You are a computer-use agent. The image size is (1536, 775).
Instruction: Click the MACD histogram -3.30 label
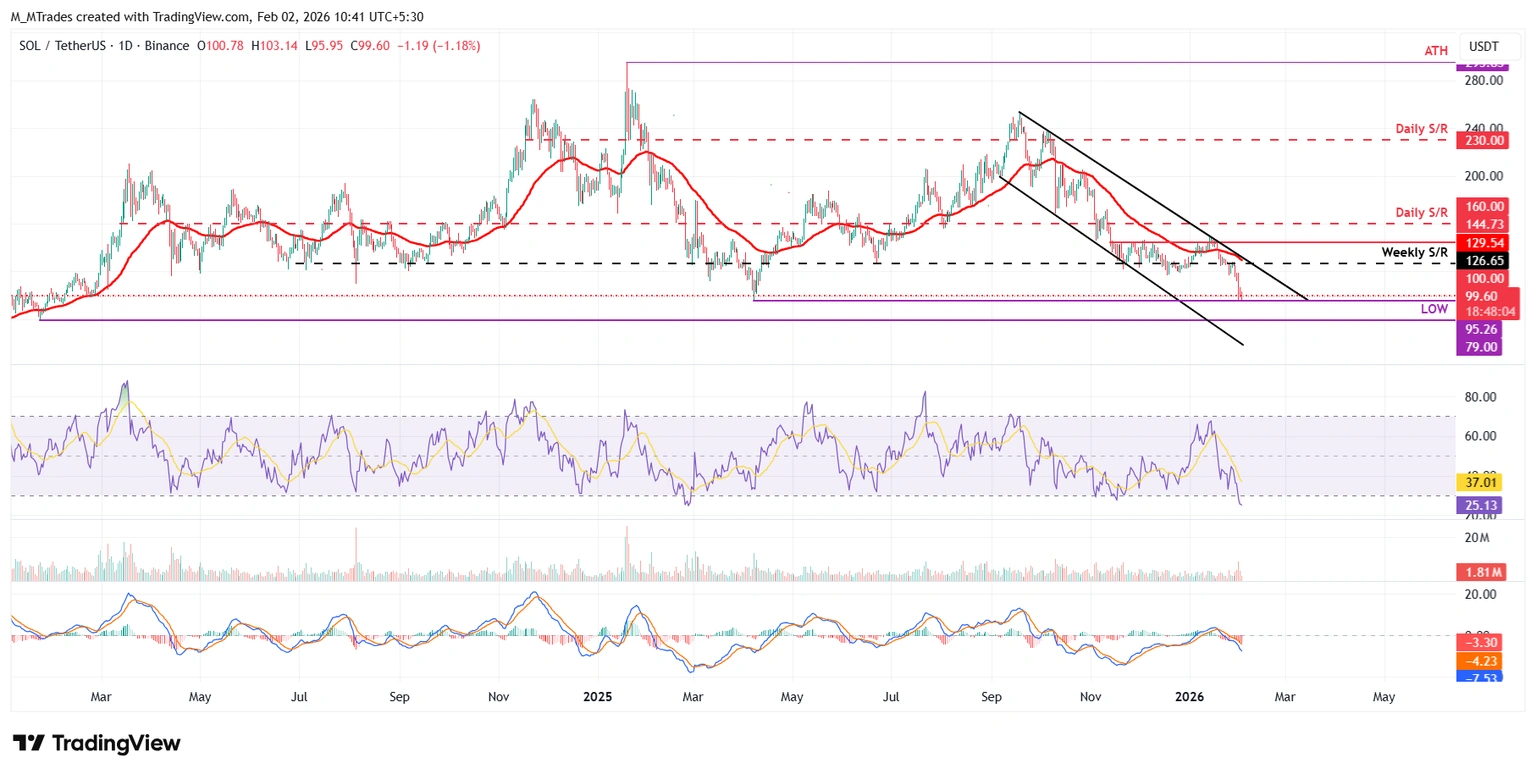click(1480, 642)
